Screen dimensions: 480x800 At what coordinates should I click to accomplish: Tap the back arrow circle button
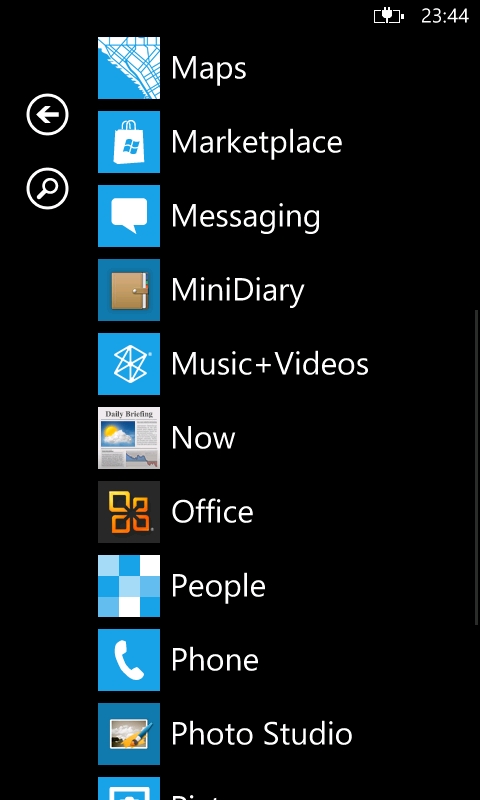[47, 114]
